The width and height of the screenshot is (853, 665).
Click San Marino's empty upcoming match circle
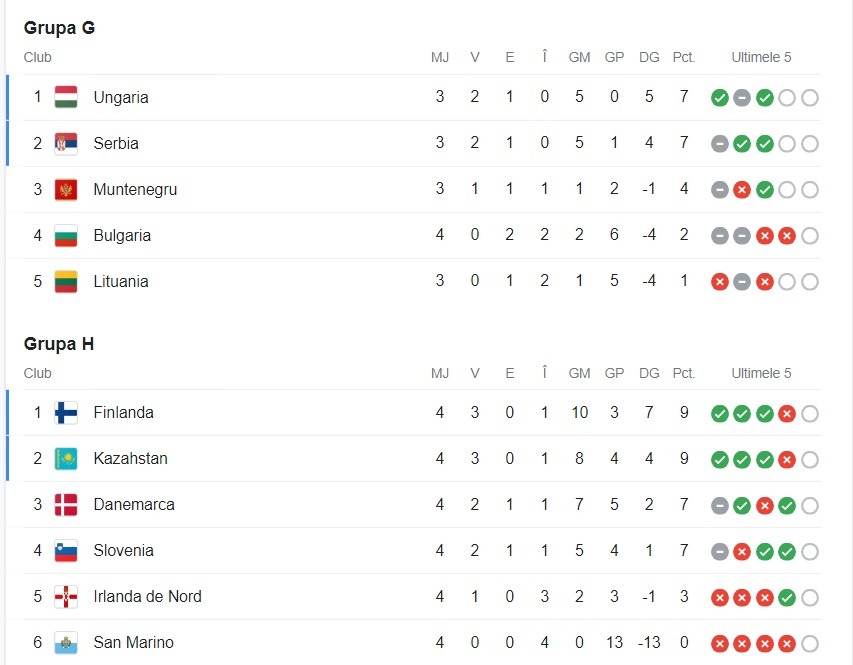(810, 643)
